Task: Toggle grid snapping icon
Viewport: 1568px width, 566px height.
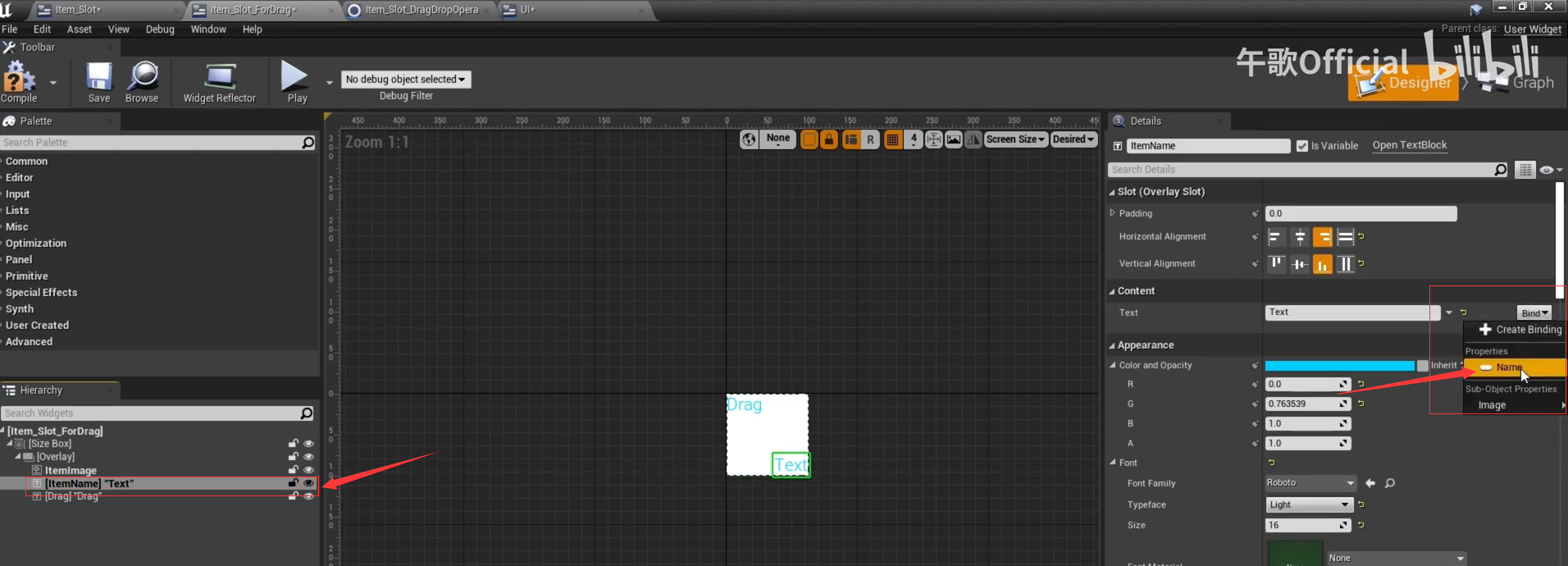Action: pos(893,139)
